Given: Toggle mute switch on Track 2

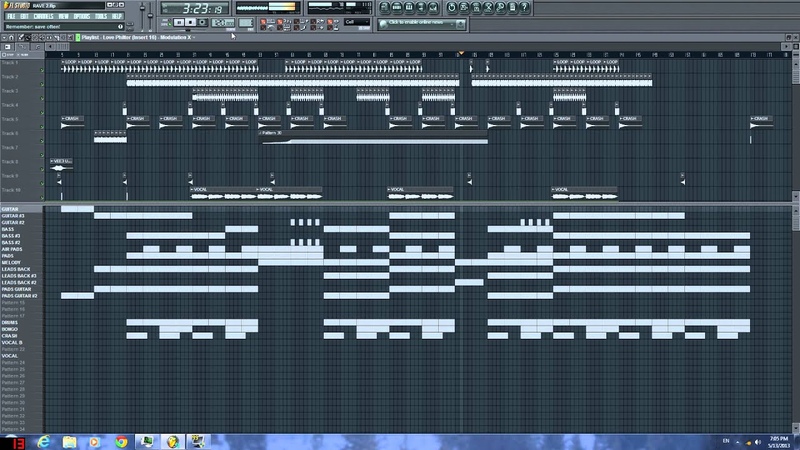Looking at the screenshot, I should coord(42,84).
